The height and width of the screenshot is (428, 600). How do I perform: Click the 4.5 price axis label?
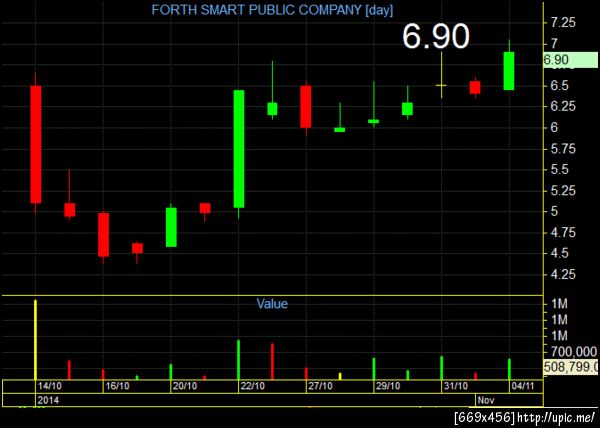click(x=559, y=253)
